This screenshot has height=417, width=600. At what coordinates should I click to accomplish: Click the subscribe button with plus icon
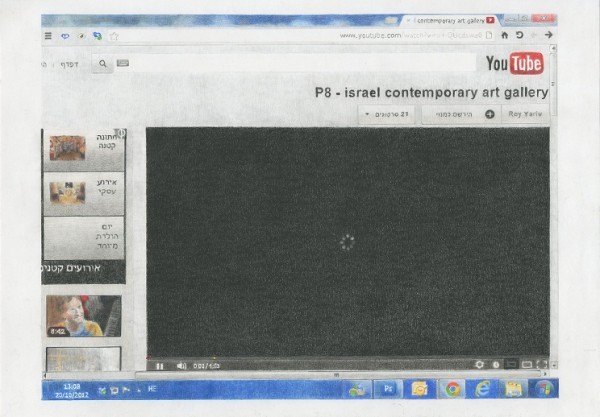pyautogui.click(x=461, y=114)
